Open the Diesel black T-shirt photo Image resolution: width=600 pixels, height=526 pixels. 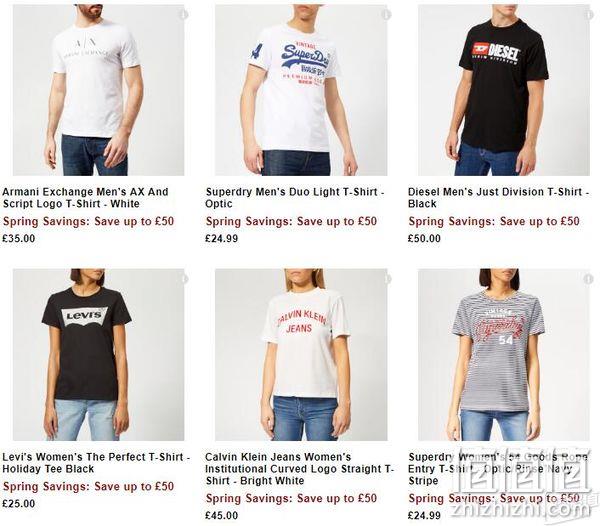click(x=504, y=90)
